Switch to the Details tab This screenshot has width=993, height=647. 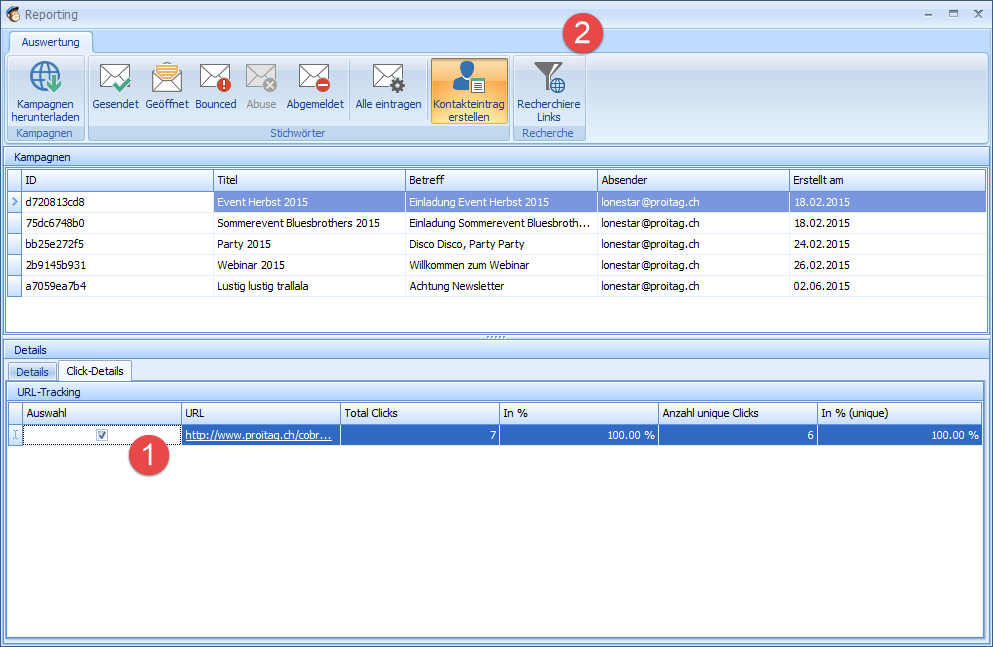32,372
